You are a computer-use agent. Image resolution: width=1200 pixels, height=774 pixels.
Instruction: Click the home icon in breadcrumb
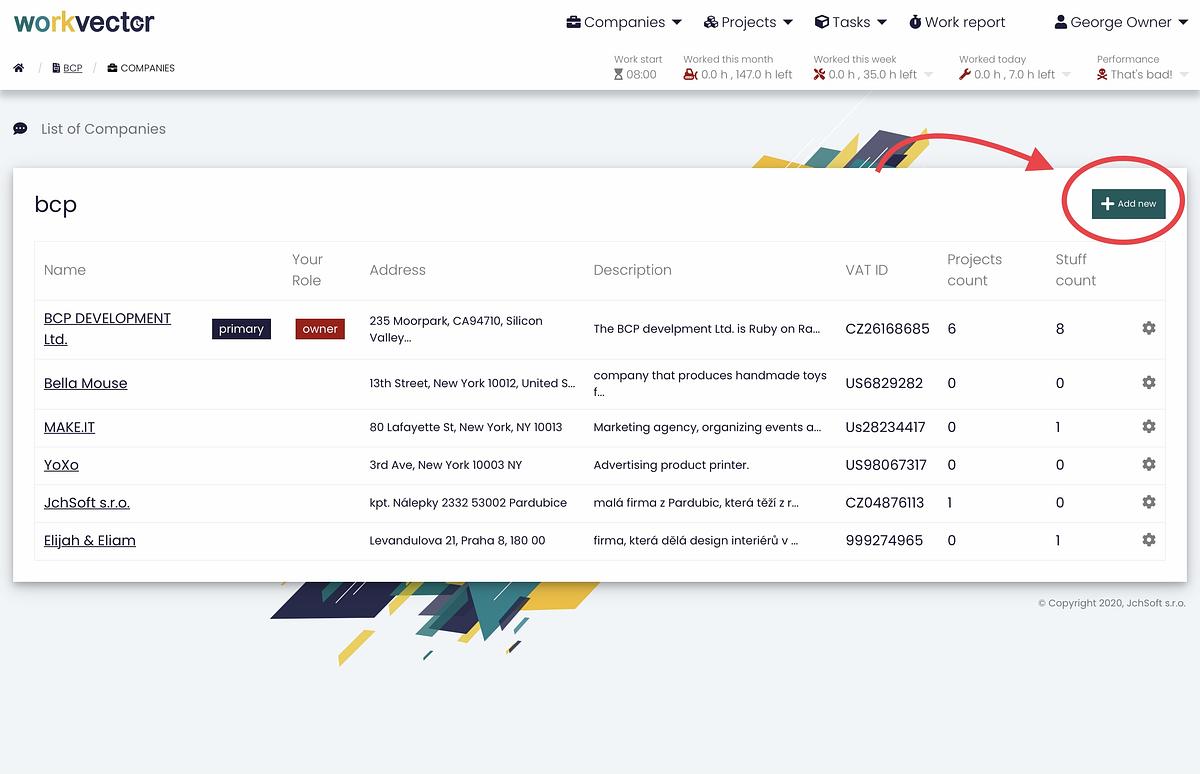[x=19, y=68]
